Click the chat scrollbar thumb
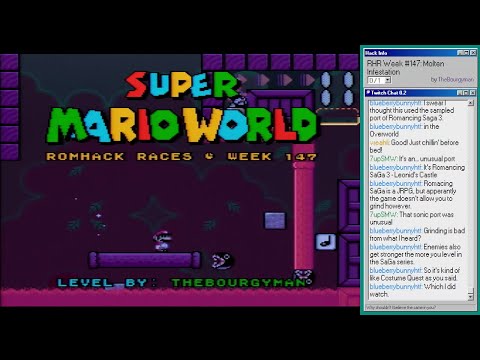The height and width of the screenshot is (360, 480). 471,290
